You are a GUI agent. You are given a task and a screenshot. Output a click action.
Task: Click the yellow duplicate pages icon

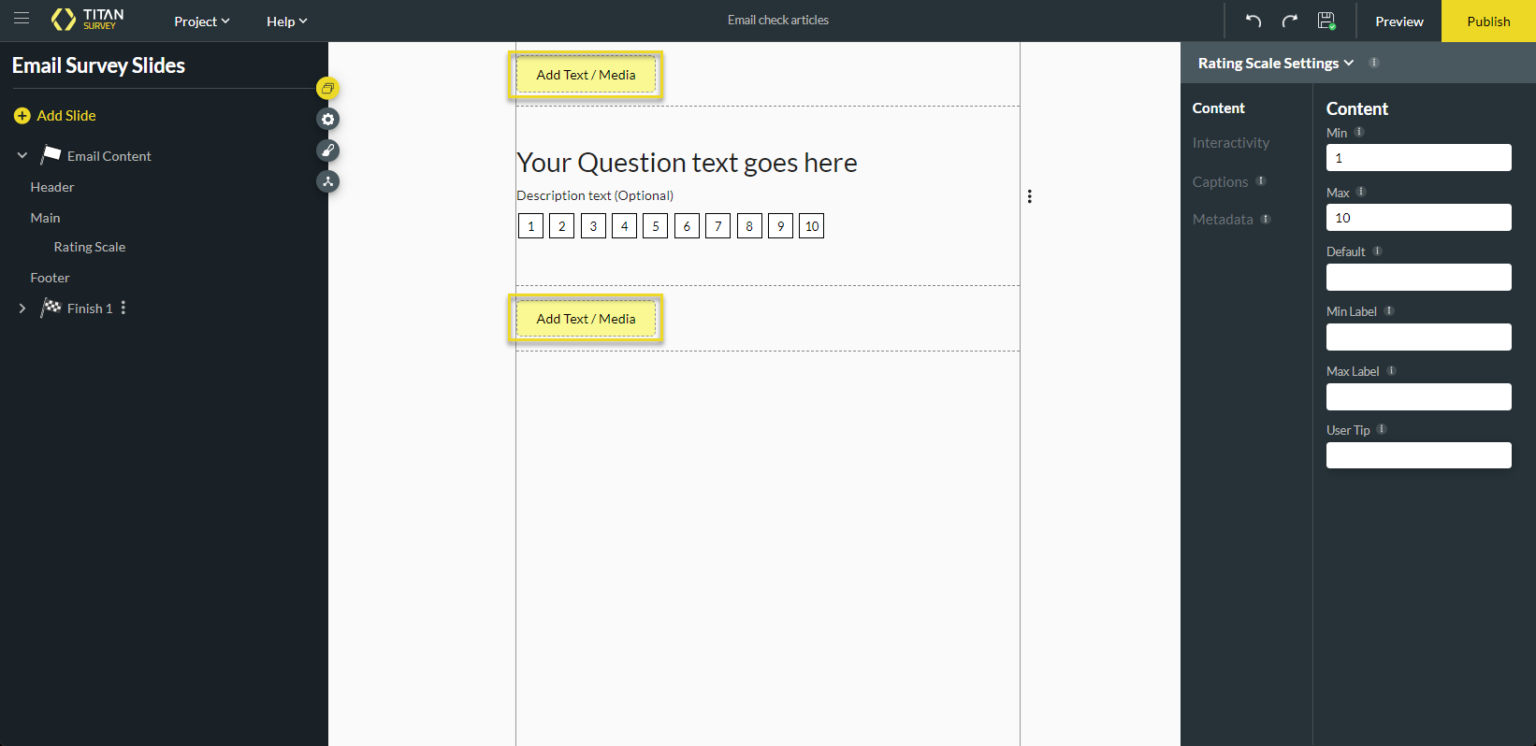[328, 88]
